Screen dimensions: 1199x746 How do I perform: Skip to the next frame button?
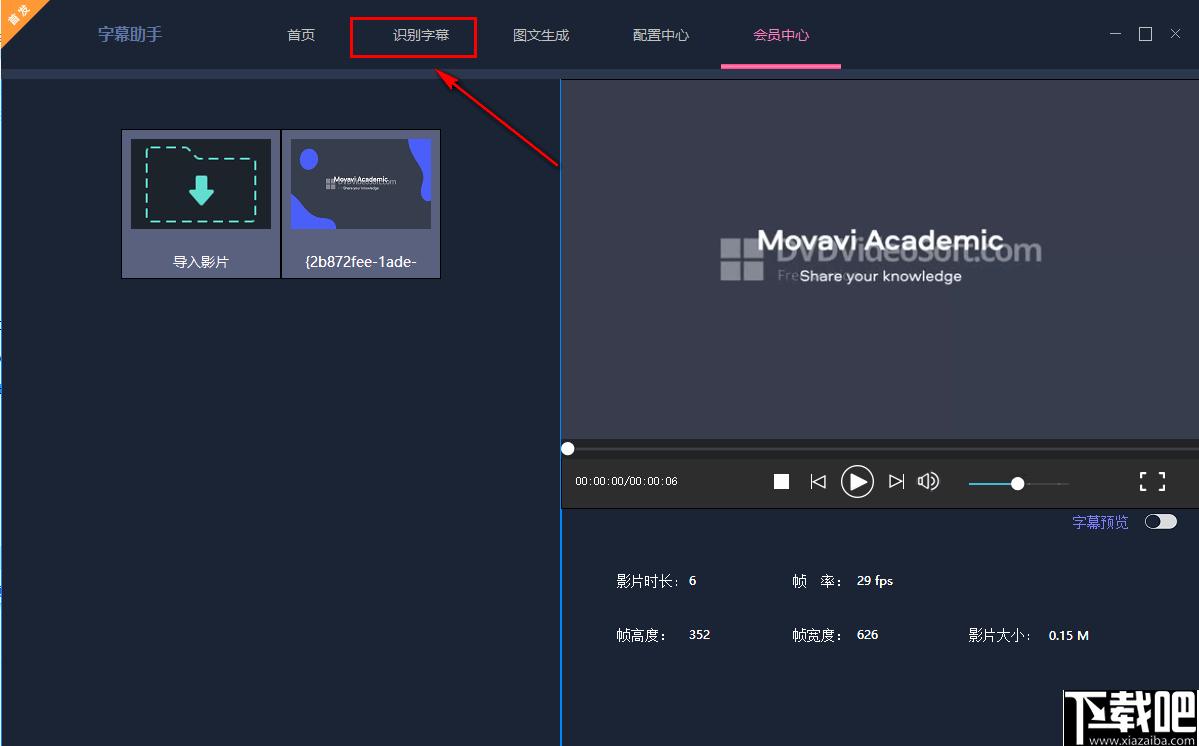[x=896, y=482]
